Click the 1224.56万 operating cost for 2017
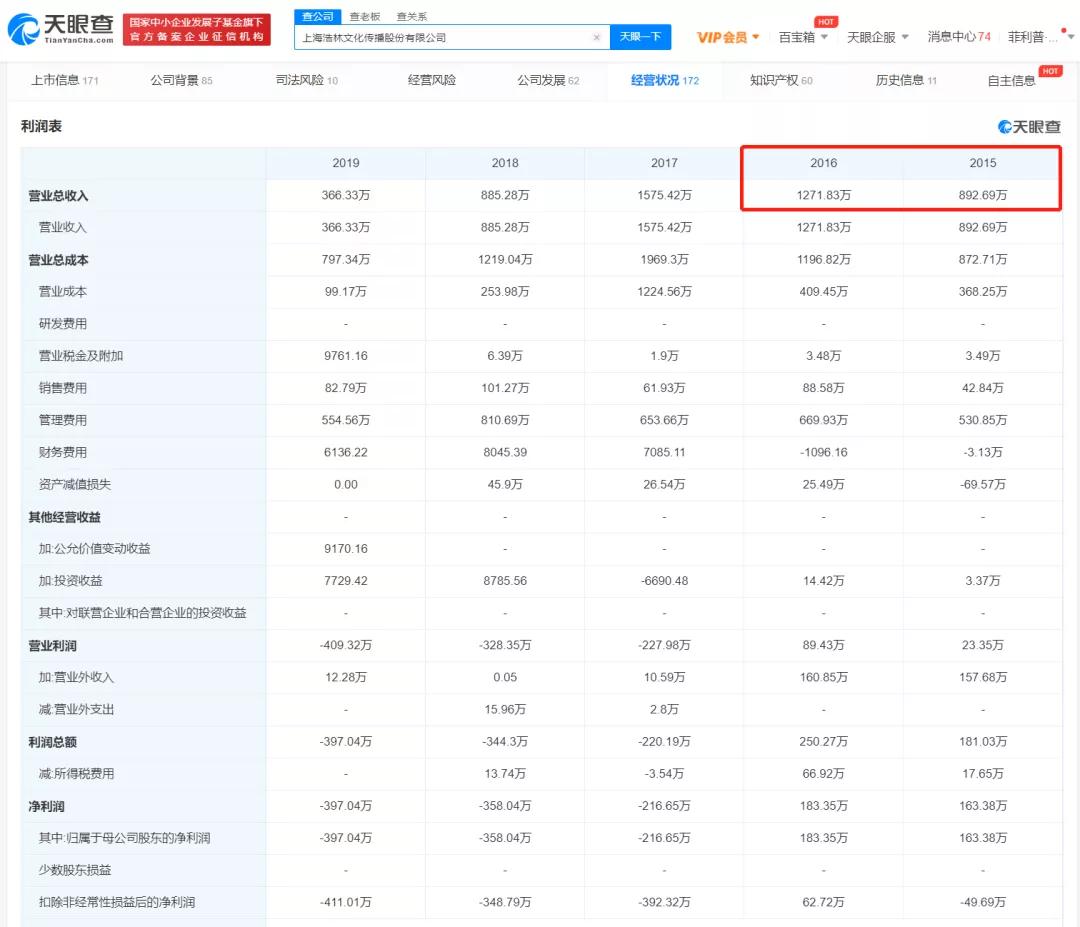This screenshot has width=1080, height=927. [x=664, y=291]
